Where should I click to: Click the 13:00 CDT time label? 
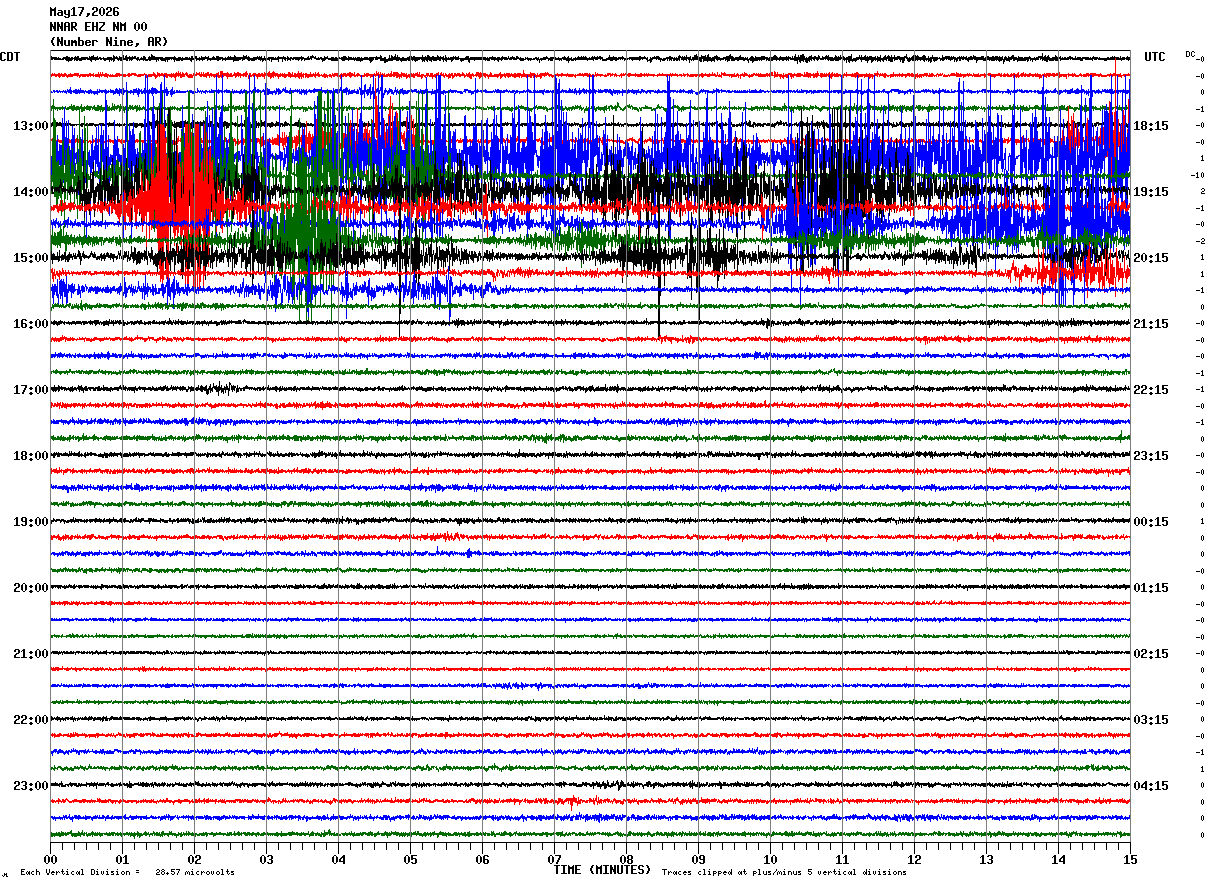pyautogui.click(x=30, y=126)
